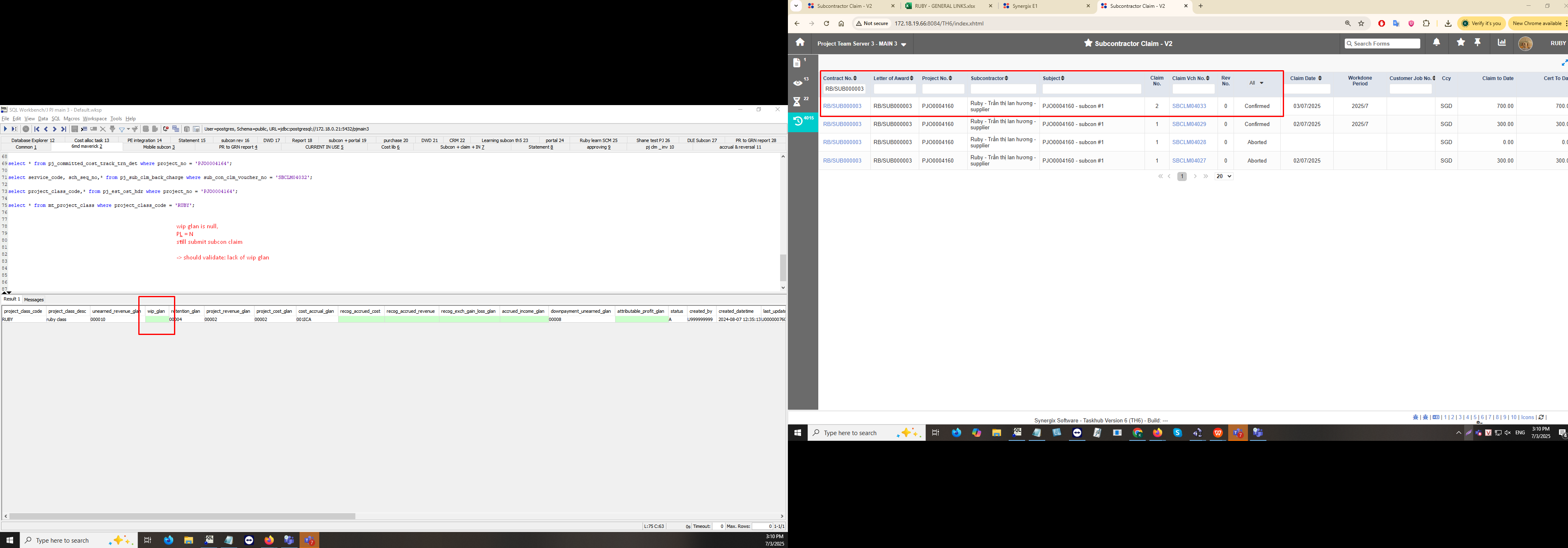Switch to the CURRENT IN USE 5 tab
Viewport: 1568px width, 548px height.
tap(325, 147)
